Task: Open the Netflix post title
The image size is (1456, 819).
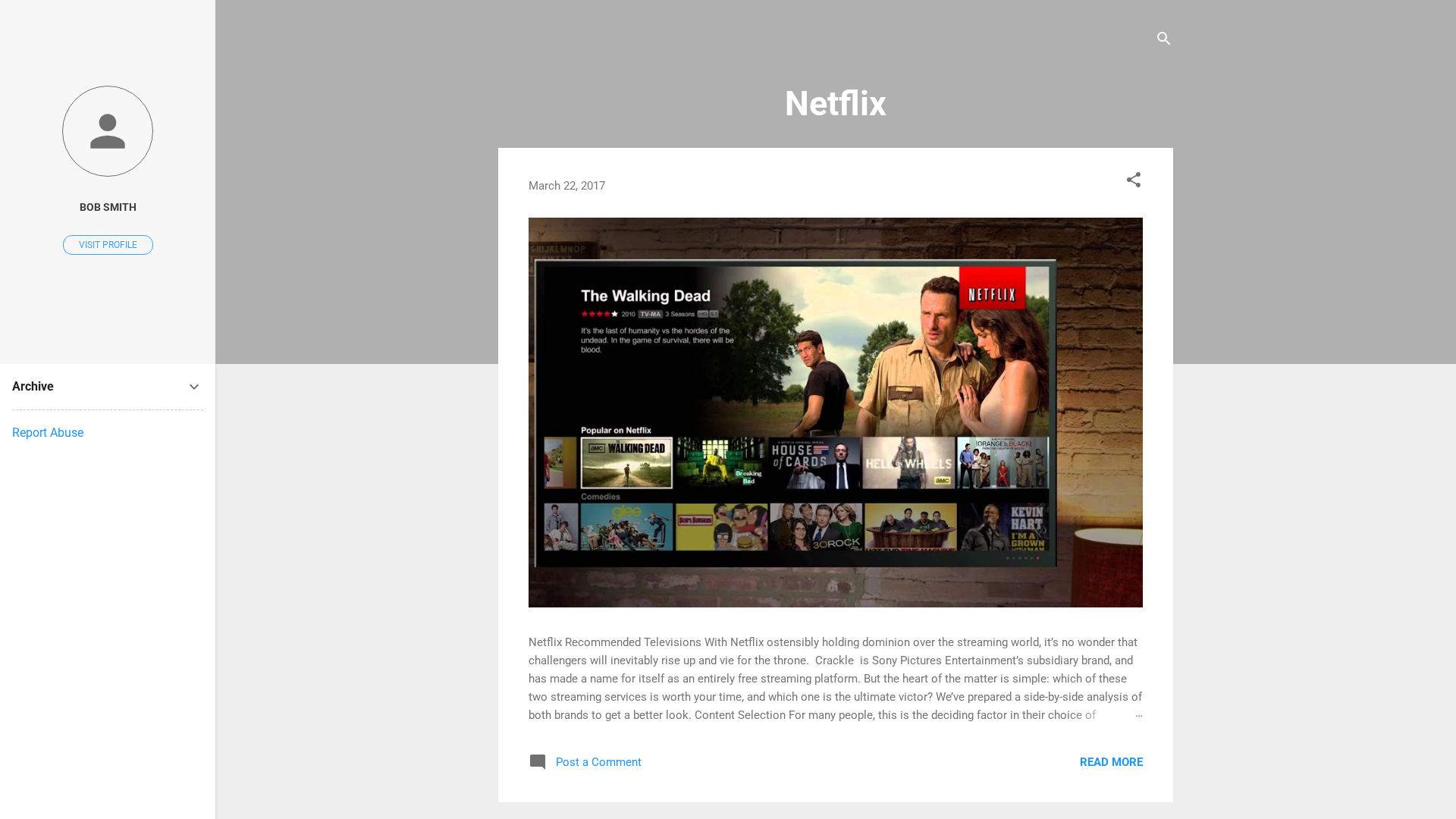Action: [x=835, y=104]
